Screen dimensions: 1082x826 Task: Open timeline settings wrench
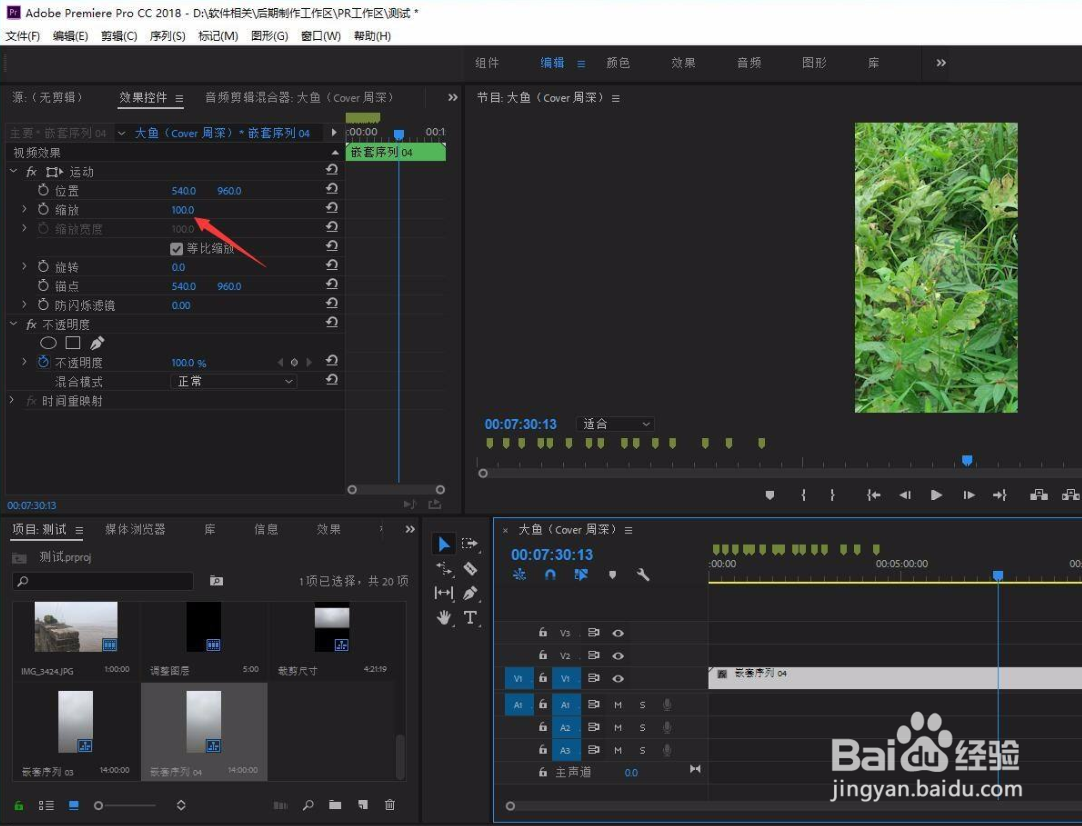[643, 575]
